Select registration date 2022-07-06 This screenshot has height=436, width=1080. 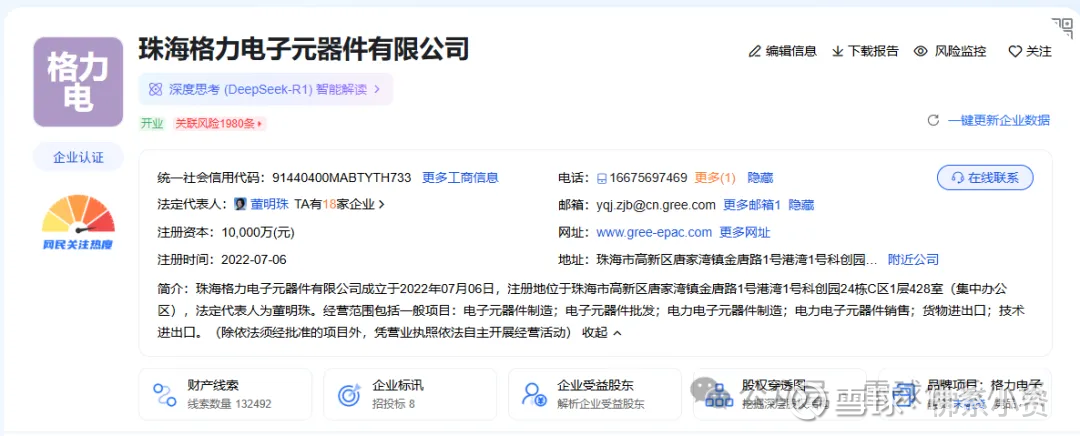point(254,260)
